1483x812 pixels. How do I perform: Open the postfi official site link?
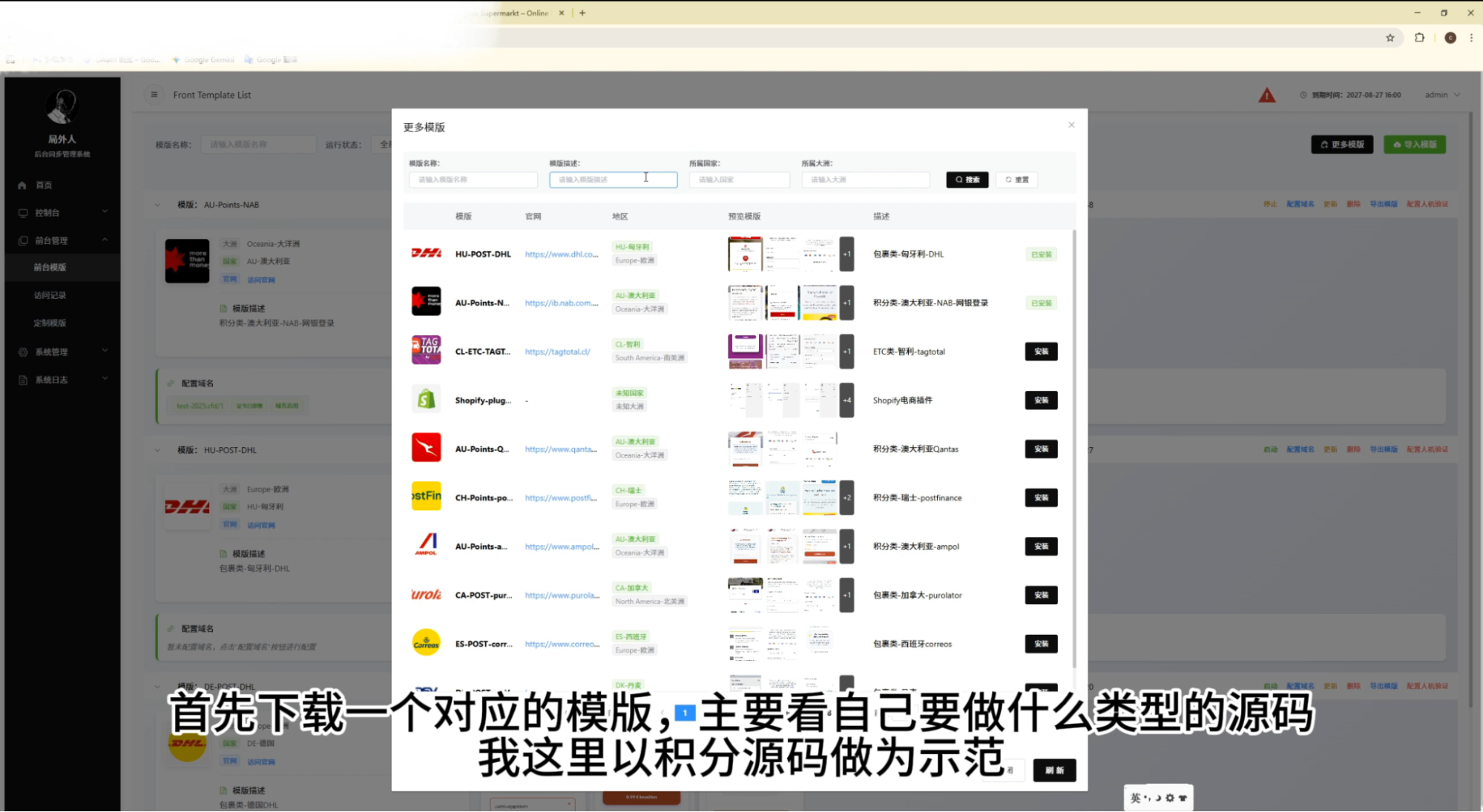[560, 498]
